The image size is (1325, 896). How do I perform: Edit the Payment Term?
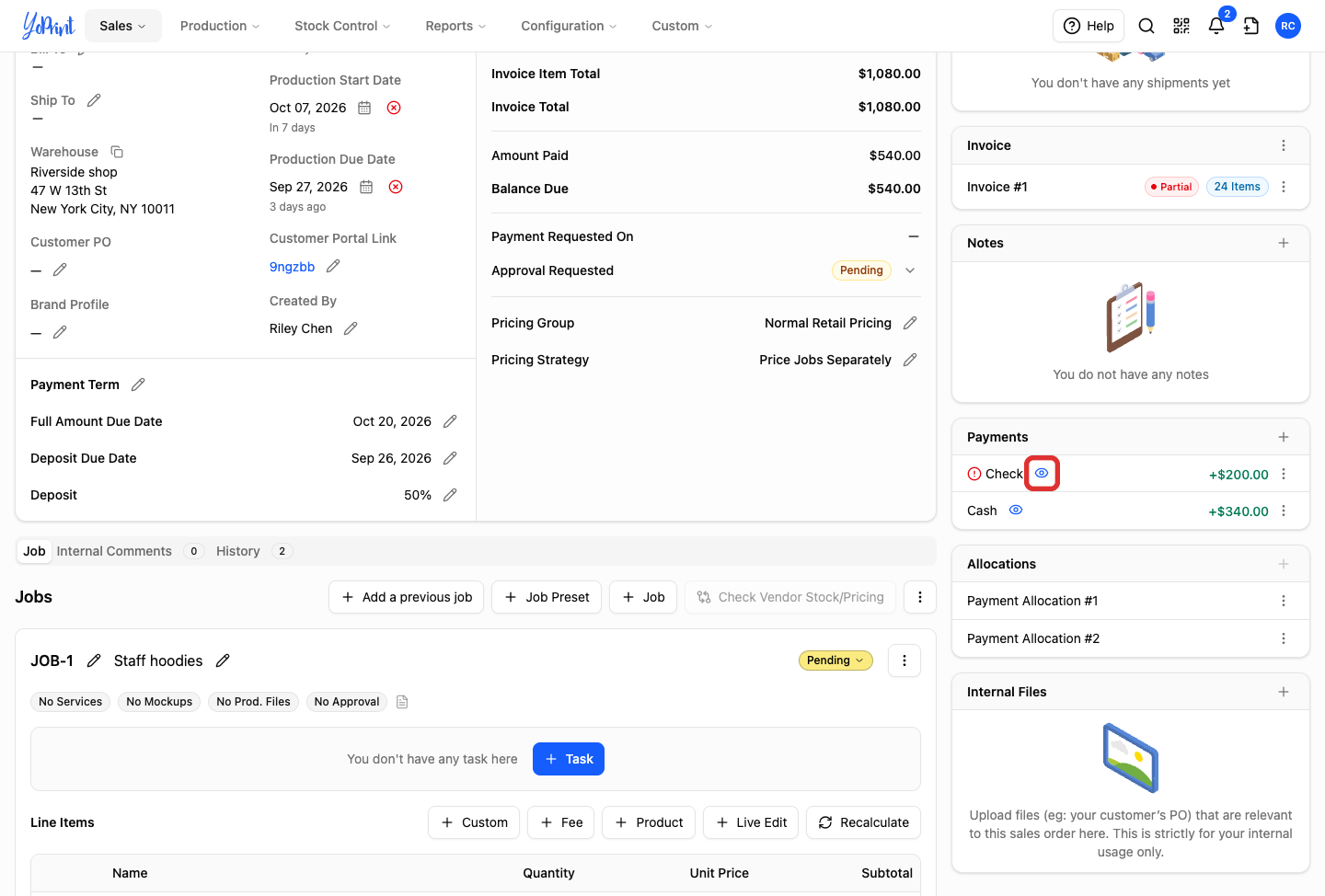click(138, 385)
